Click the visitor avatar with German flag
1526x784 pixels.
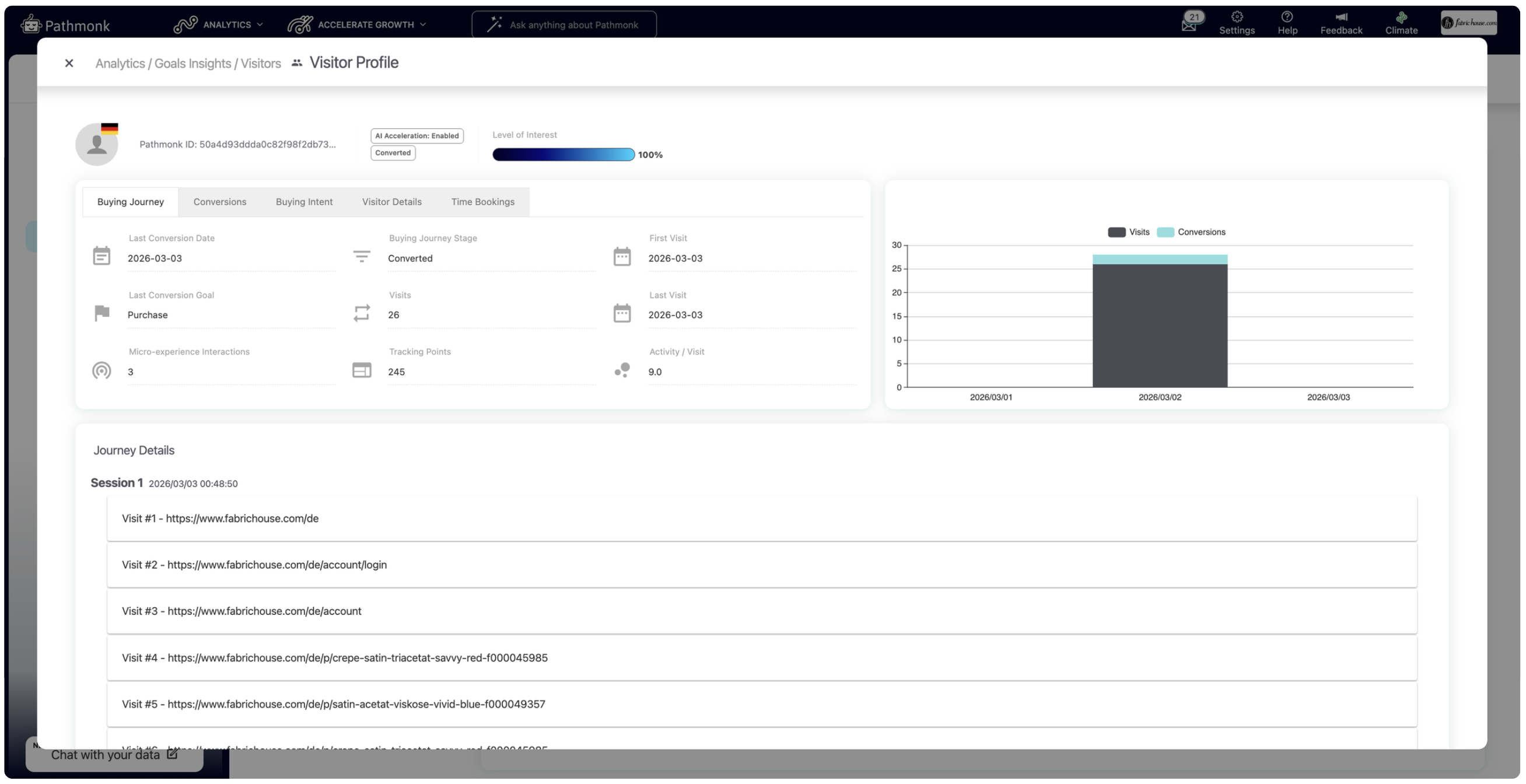click(97, 144)
